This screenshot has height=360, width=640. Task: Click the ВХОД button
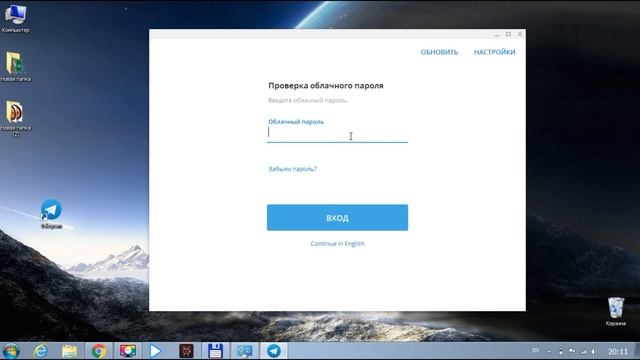pos(337,218)
